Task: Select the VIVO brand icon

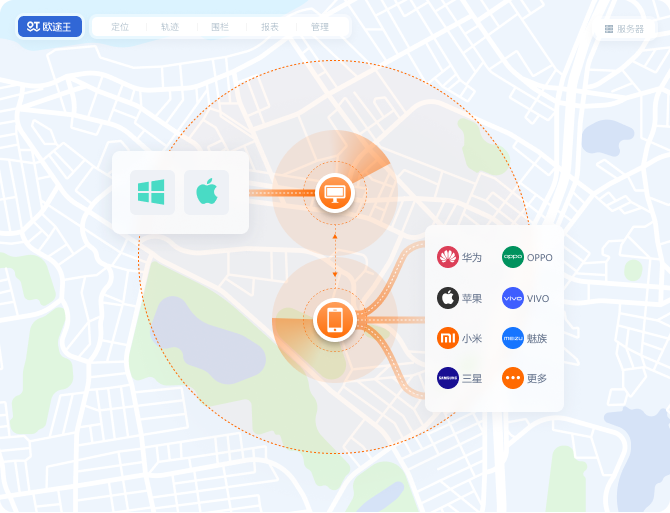Action: click(x=513, y=298)
